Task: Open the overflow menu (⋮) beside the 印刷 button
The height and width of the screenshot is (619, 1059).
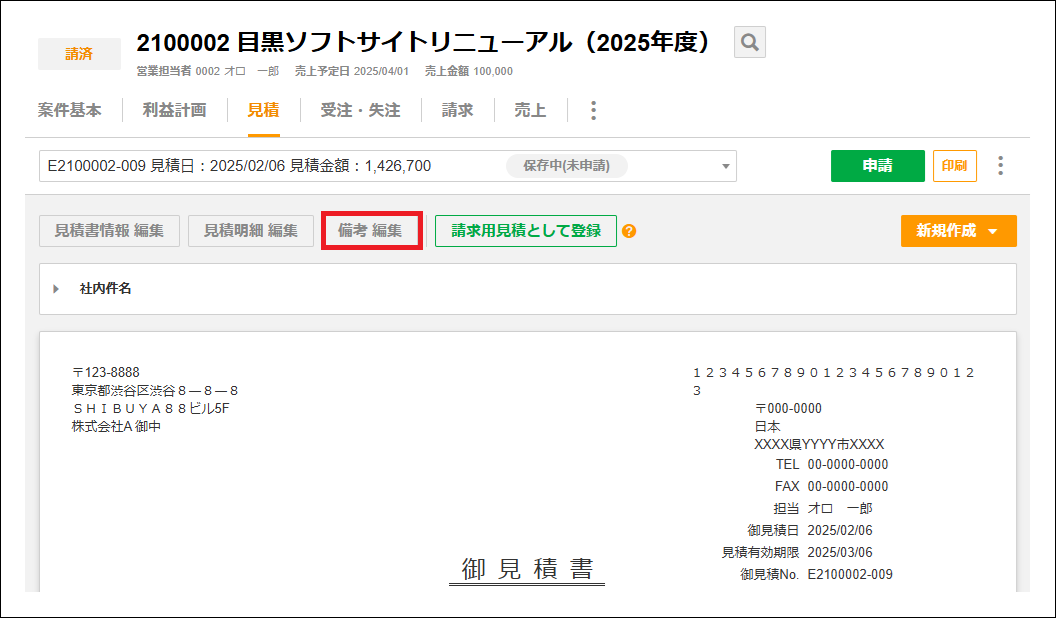Action: (1000, 166)
